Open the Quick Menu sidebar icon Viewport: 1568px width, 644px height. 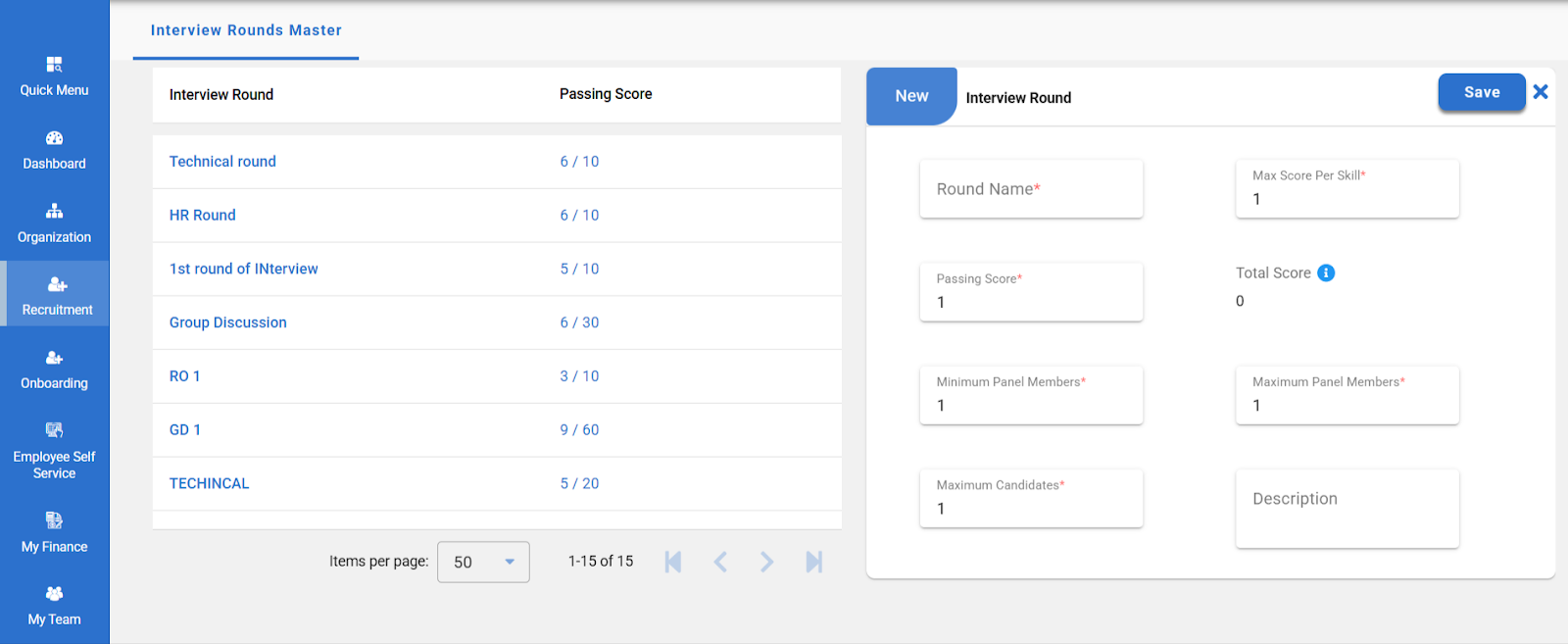[x=54, y=66]
